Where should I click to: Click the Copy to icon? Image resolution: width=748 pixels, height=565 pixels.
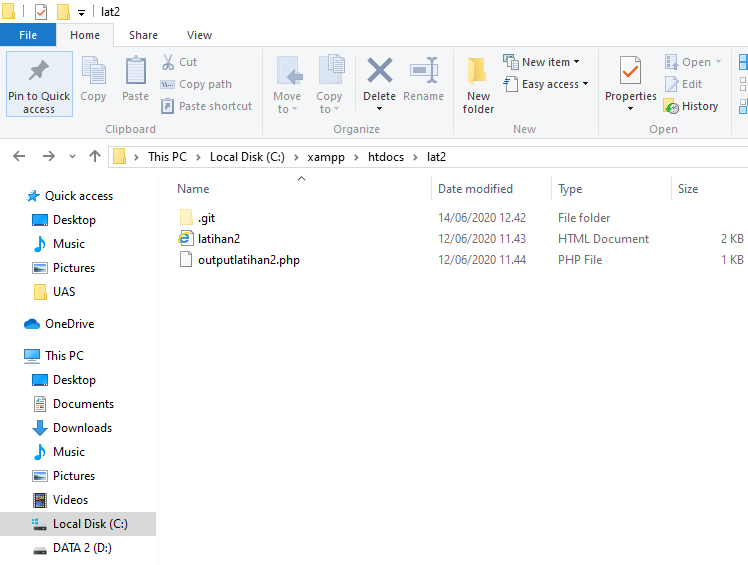coord(331,70)
